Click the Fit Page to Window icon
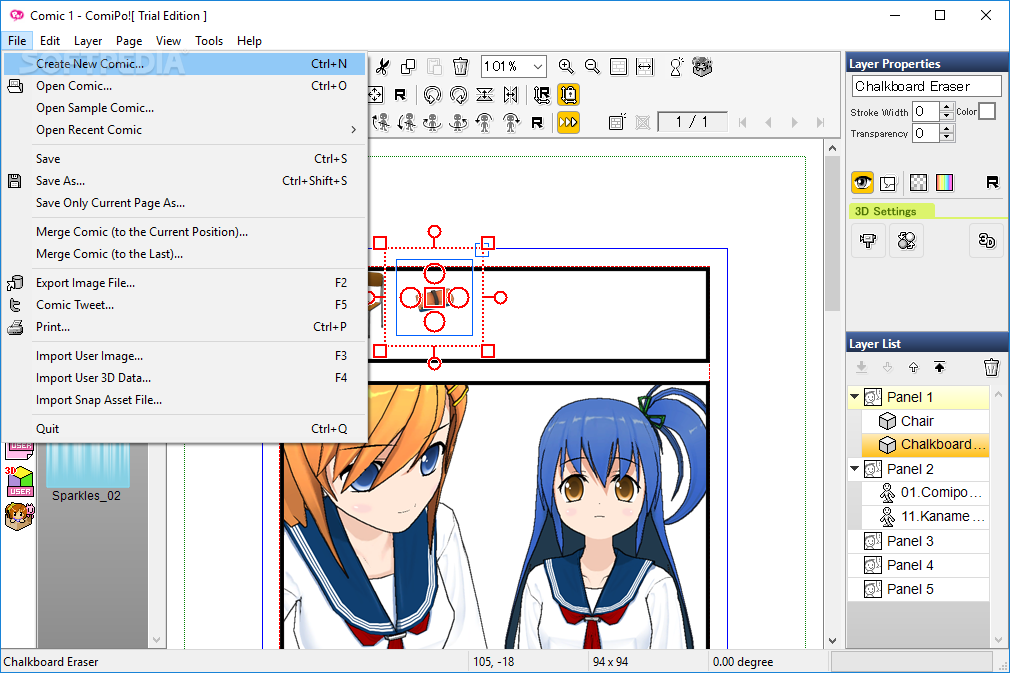This screenshot has width=1010, height=673. tap(618, 66)
